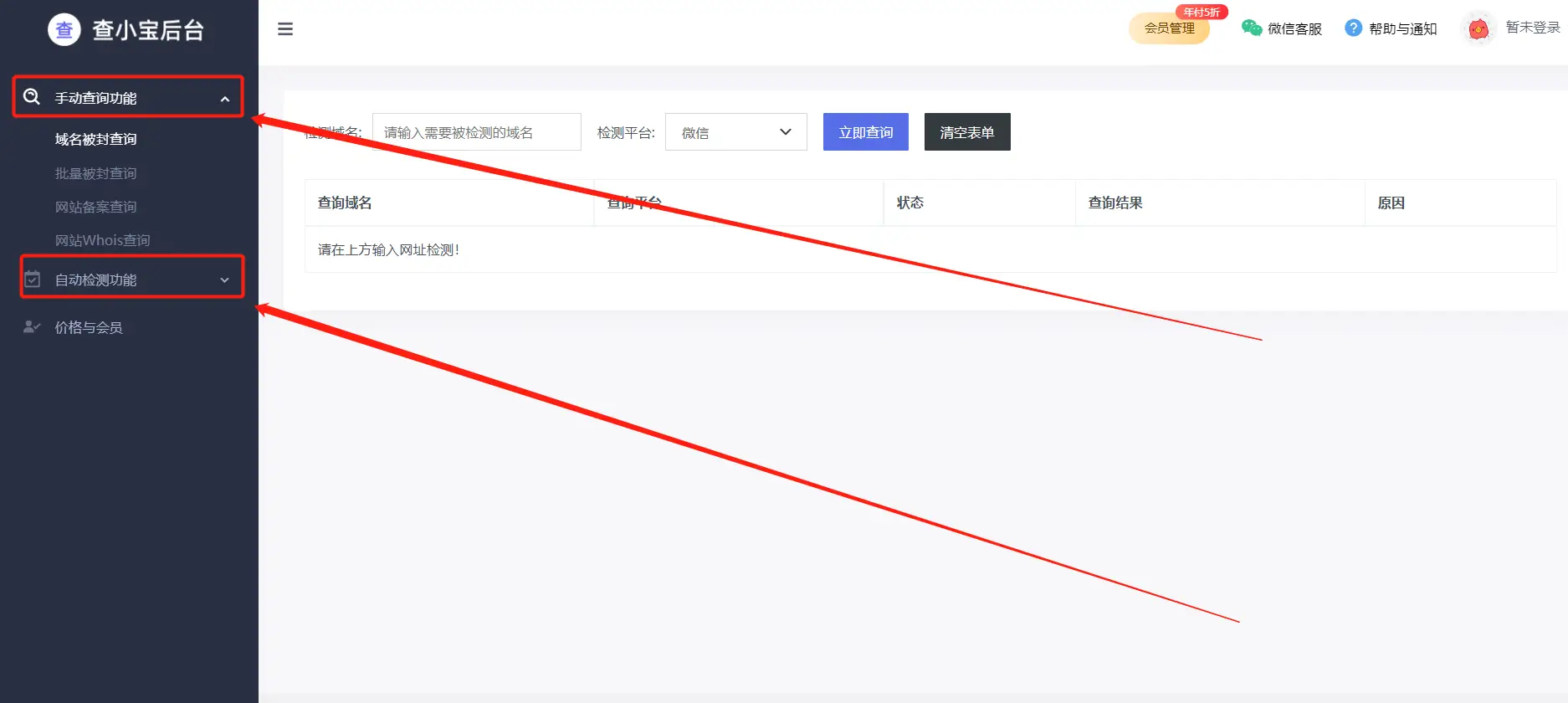Screen dimensions: 1568x703
Task: Click the 年付5折 badge
Action: pyautogui.click(x=1202, y=12)
